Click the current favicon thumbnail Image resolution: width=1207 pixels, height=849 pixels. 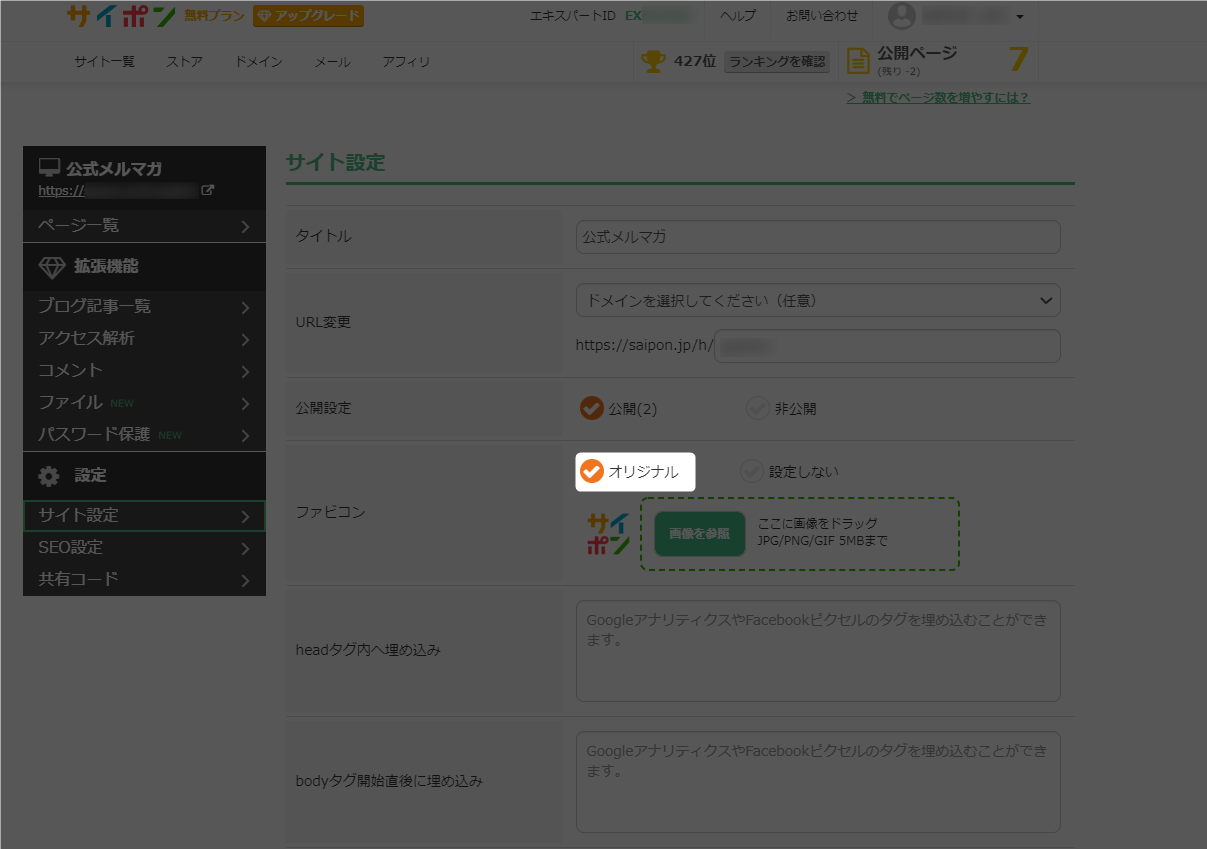tap(609, 534)
